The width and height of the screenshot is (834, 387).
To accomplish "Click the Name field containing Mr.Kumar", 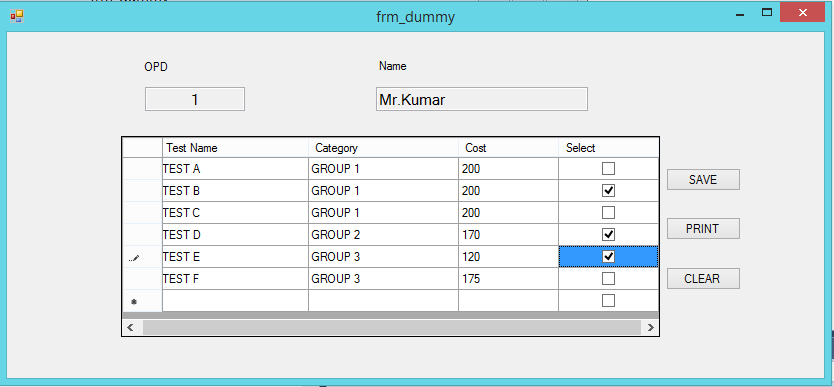I will click(482, 99).
